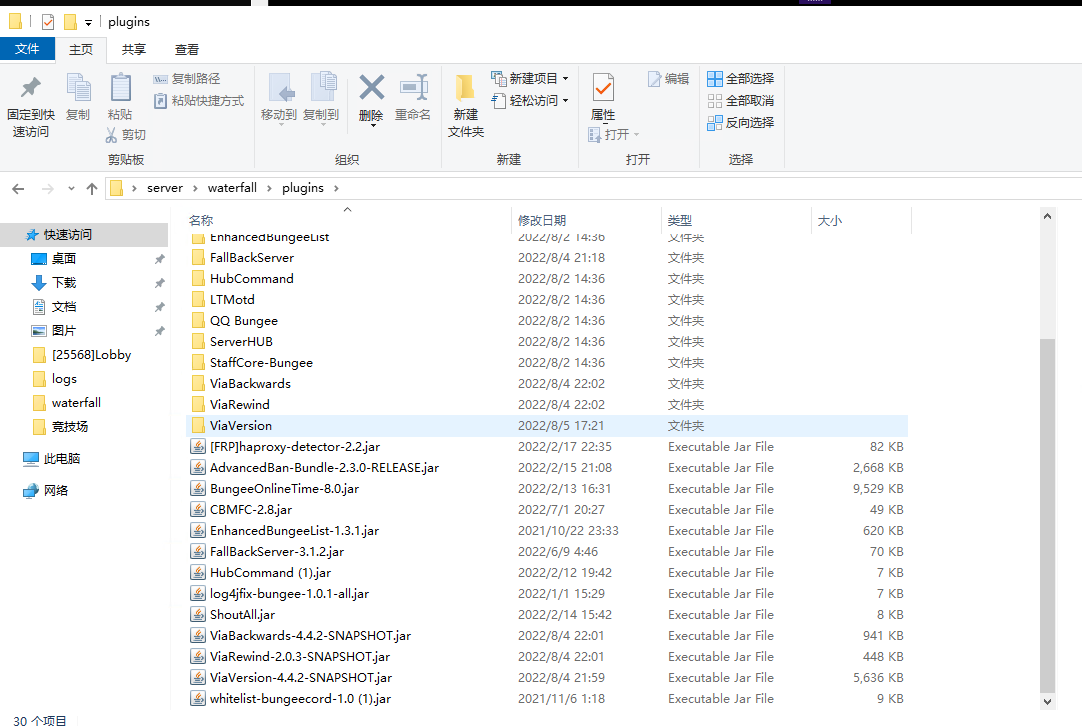Click Select None (全部取消)
The image size is (1082, 726).
tap(741, 101)
